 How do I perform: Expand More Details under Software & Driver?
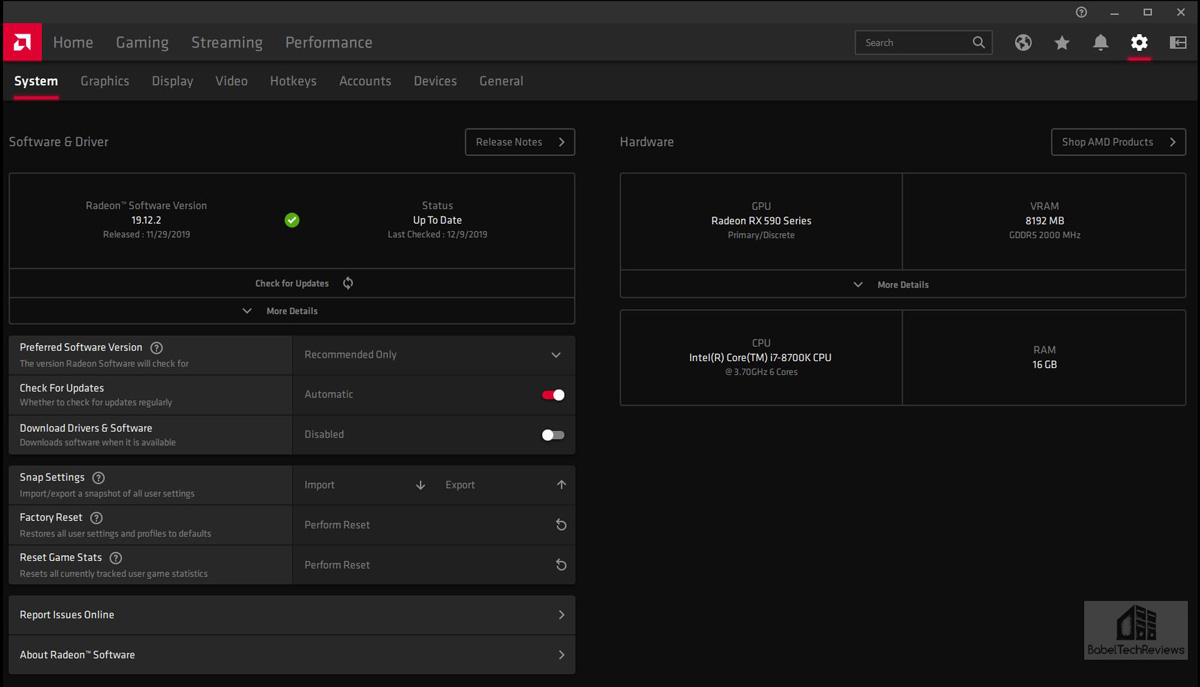pyautogui.click(x=292, y=311)
